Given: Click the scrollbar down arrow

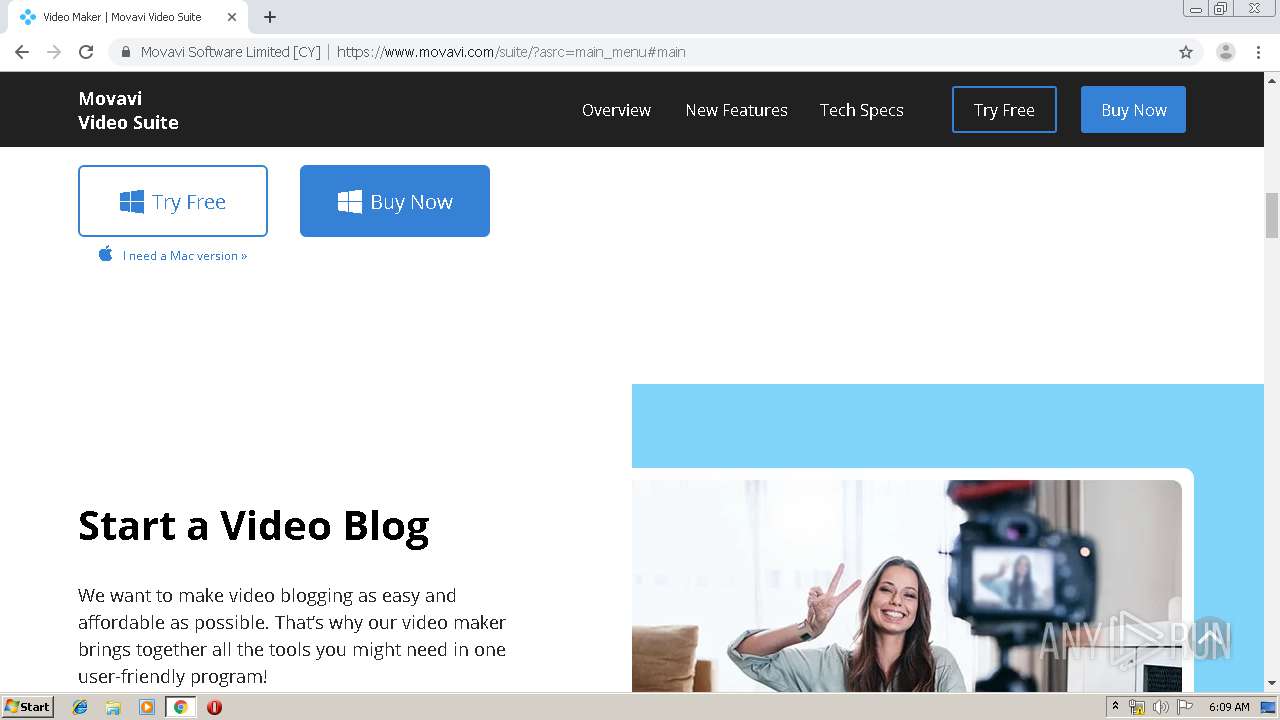Looking at the screenshot, I should [1272, 683].
